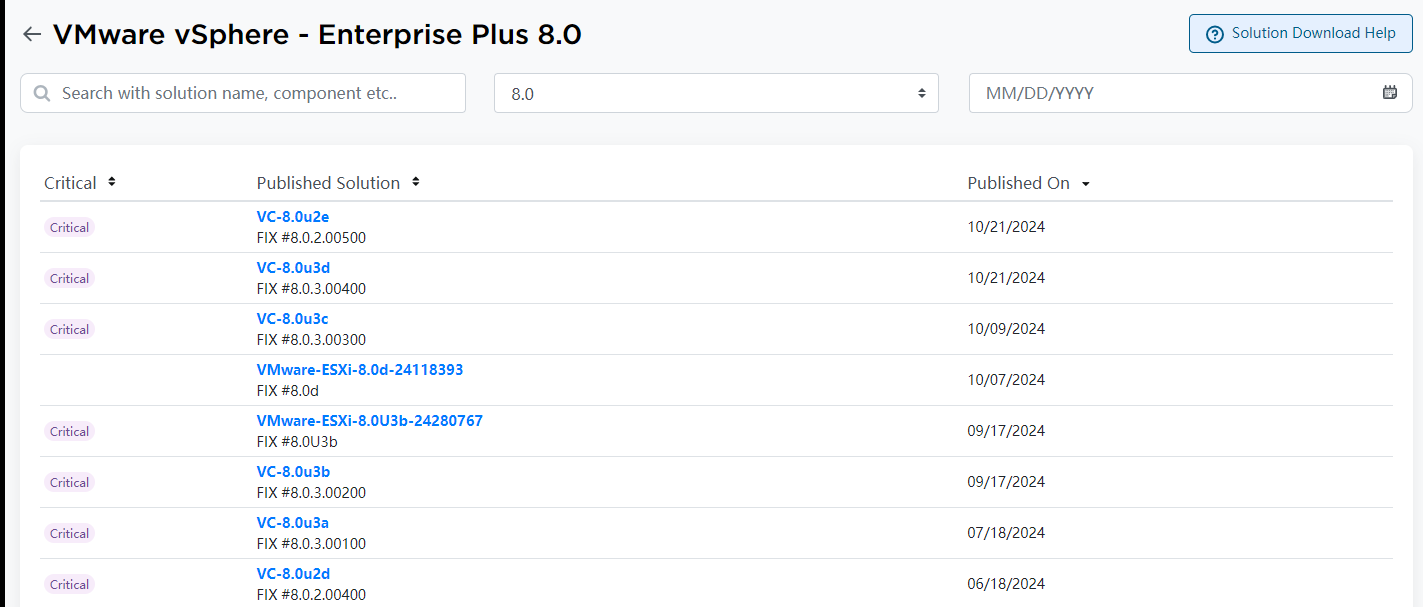
Task: Click date 10/07/2024
Action: (1006, 380)
